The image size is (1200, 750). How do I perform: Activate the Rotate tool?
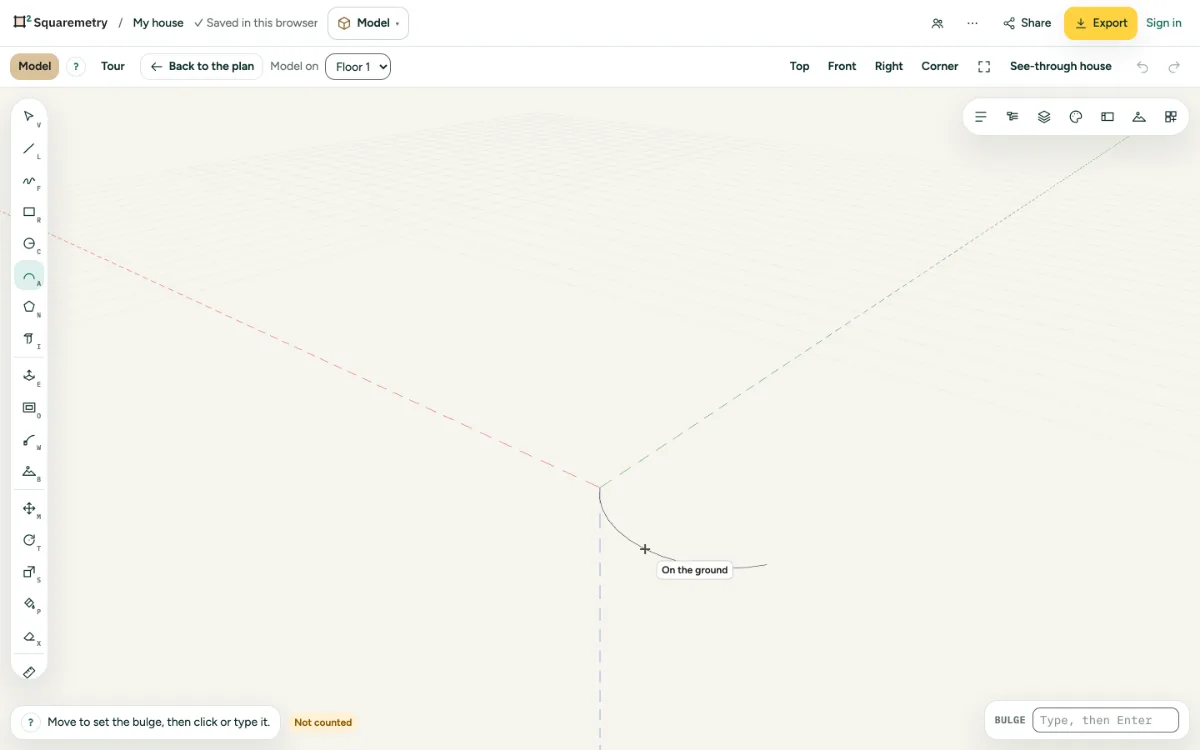(x=29, y=541)
